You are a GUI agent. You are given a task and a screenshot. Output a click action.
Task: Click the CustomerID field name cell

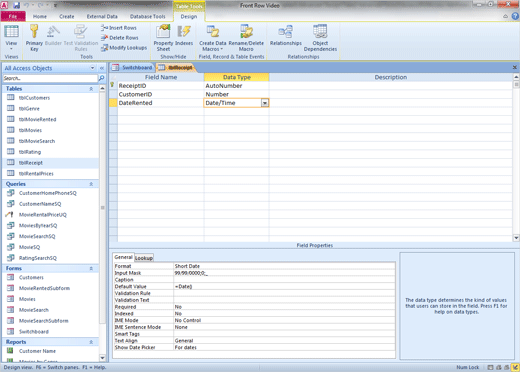click(x=161, y=94)
